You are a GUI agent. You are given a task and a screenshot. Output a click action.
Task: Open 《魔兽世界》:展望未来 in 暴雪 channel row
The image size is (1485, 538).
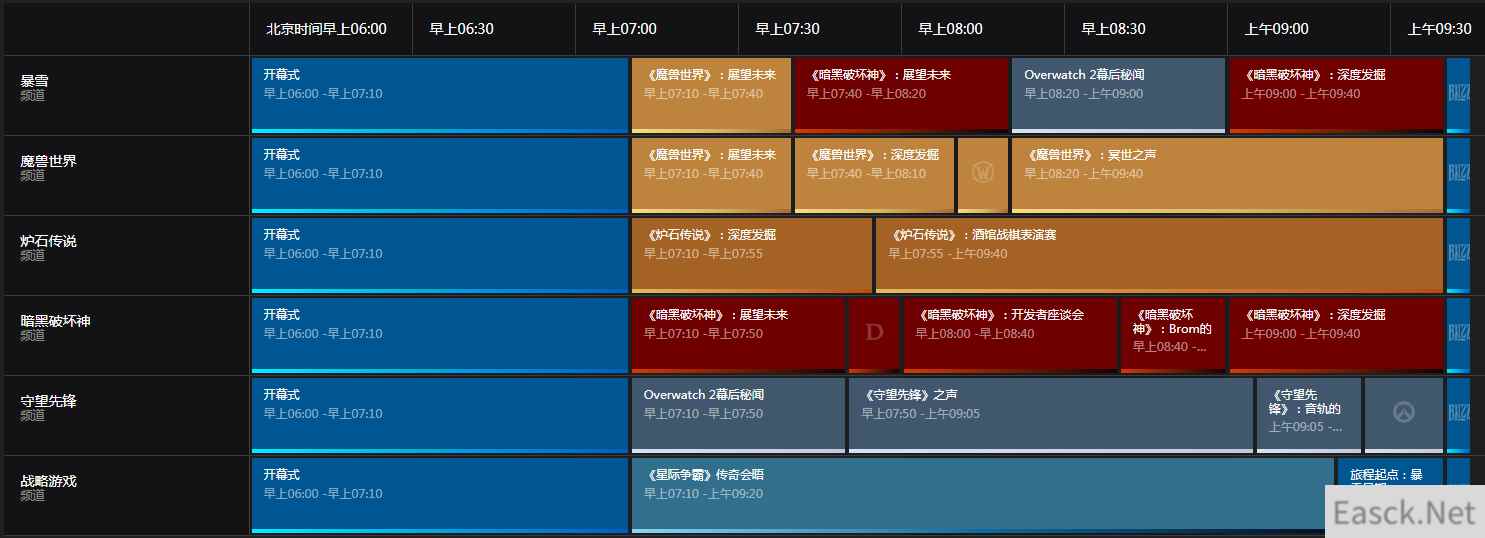pos(711,95)
